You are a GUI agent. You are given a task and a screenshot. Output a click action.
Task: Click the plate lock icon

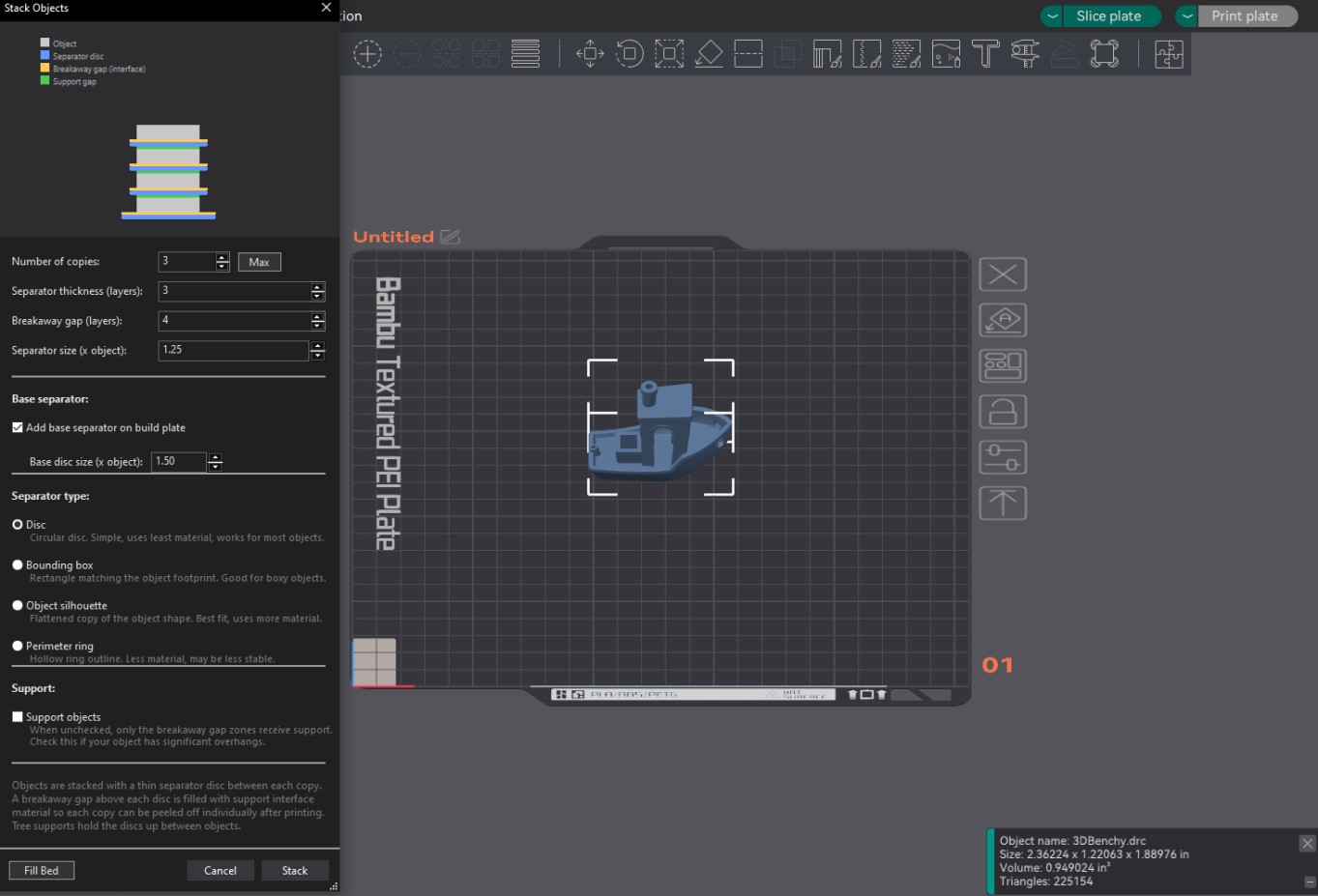[1003, 412]
